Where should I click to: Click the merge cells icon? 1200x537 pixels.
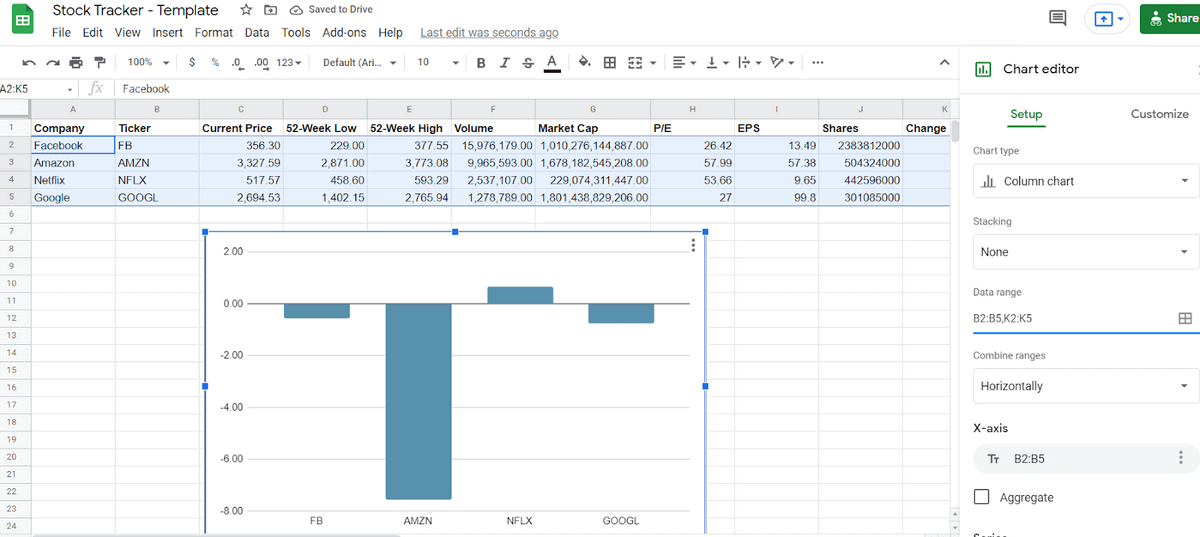coord(634,62)
